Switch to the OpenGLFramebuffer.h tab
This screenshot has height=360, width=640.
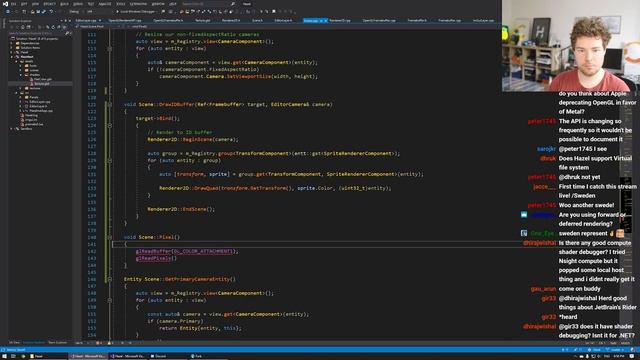168,20
